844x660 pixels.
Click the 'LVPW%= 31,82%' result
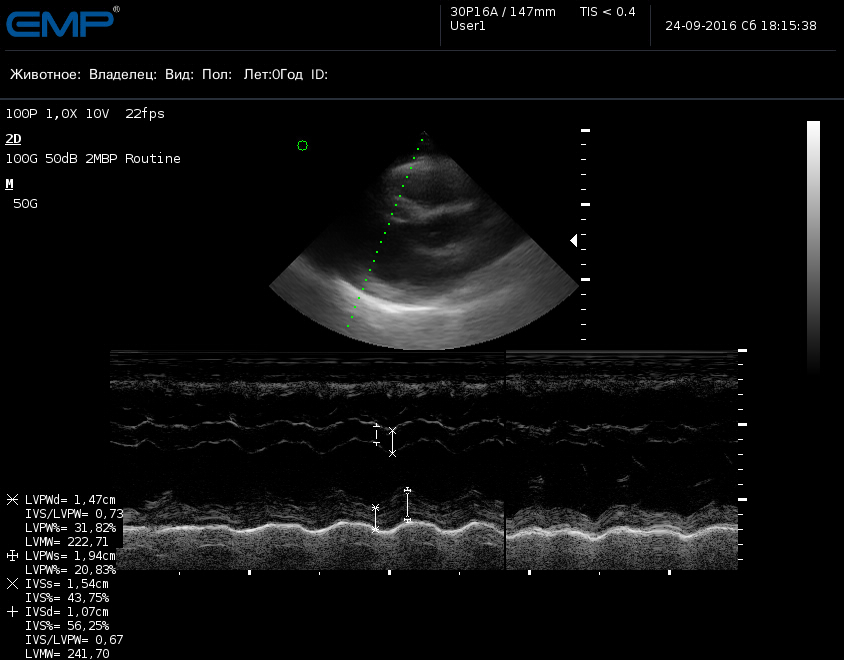(x=71, y=528)
